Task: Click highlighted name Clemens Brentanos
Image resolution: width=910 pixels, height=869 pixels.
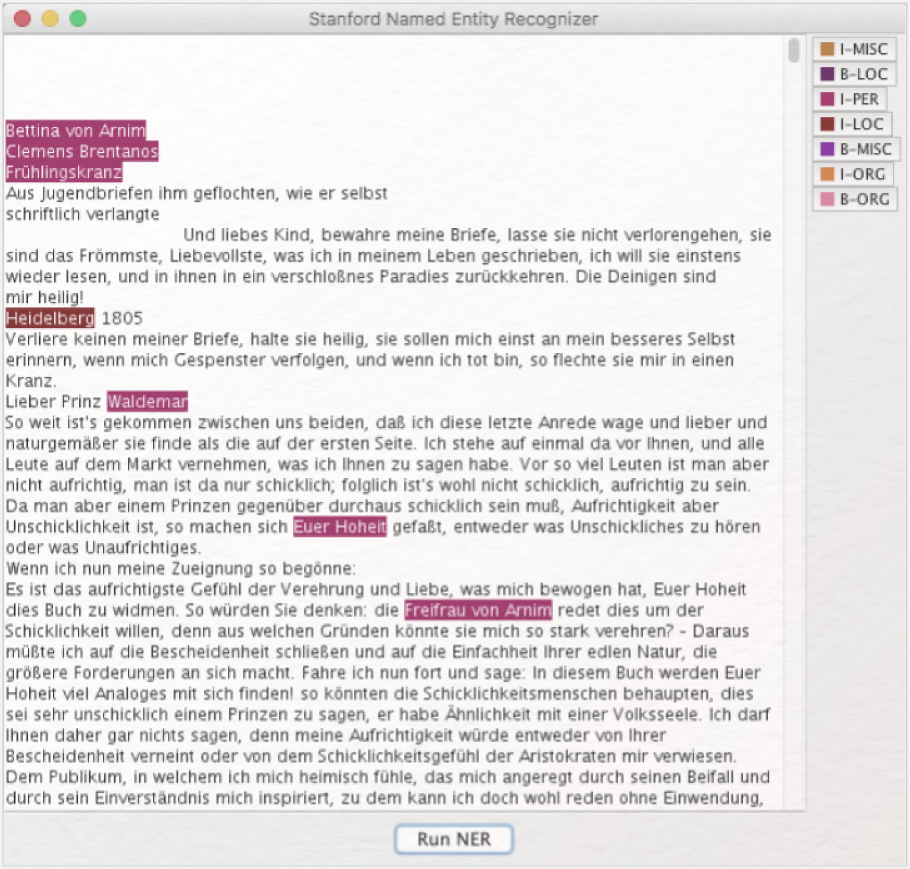Action: click(x=82, y=152)
